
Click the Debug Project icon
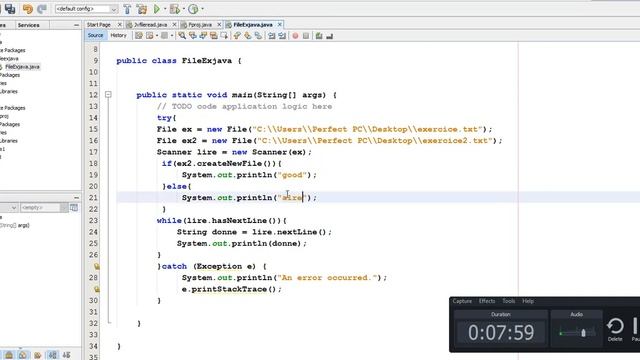tap(175, 9)
